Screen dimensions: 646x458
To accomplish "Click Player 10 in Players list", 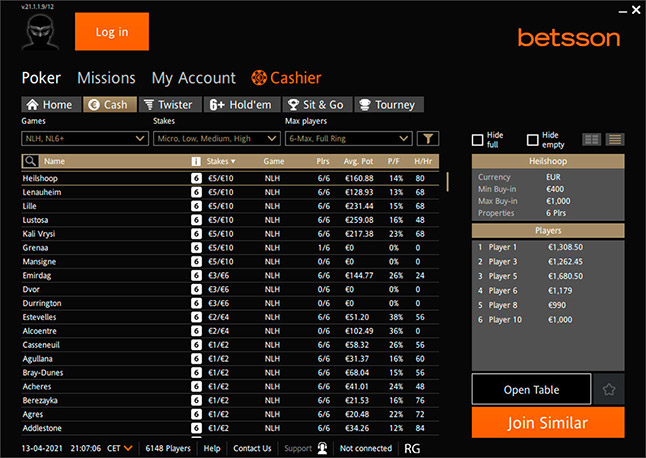I will (548, 320).
